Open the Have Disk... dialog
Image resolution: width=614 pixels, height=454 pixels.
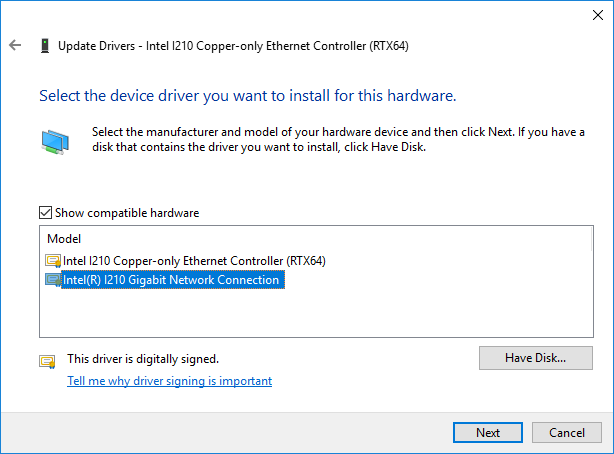click(535, 358)
